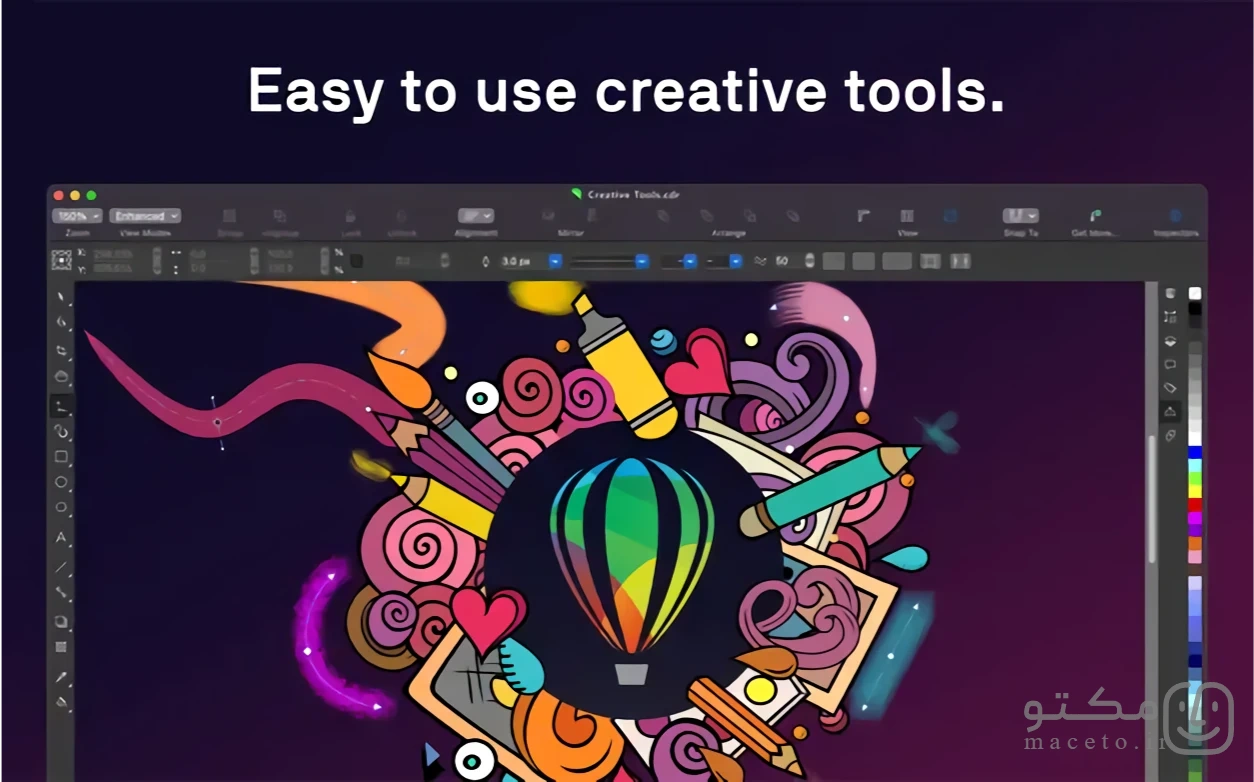
Task: Open the 150% Zoom level dropdown
Action: 77,216
